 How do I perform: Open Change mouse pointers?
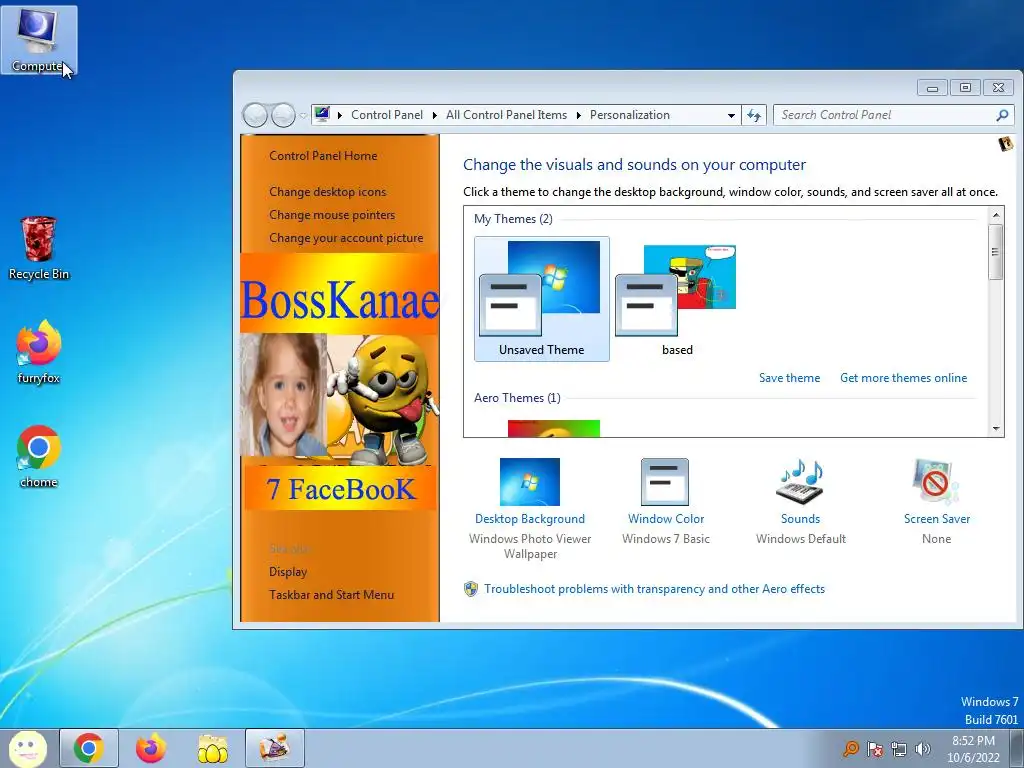(332, 215)
